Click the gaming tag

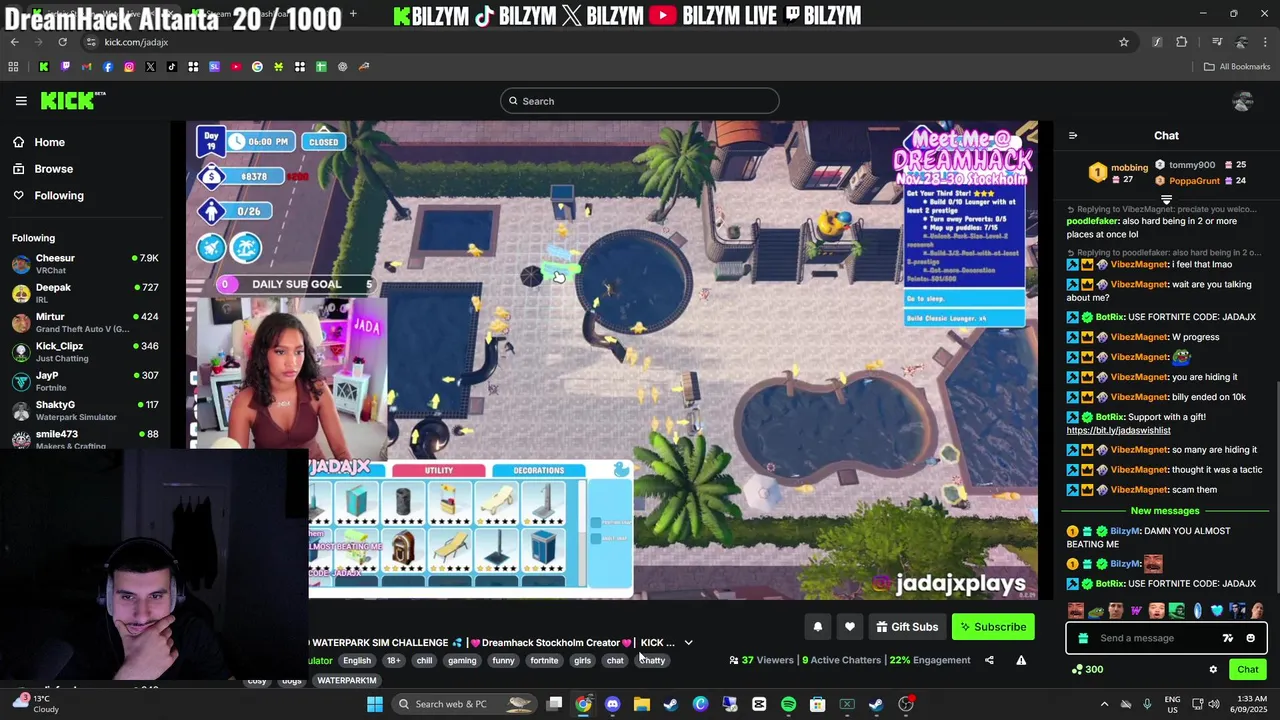pos(462,661)
